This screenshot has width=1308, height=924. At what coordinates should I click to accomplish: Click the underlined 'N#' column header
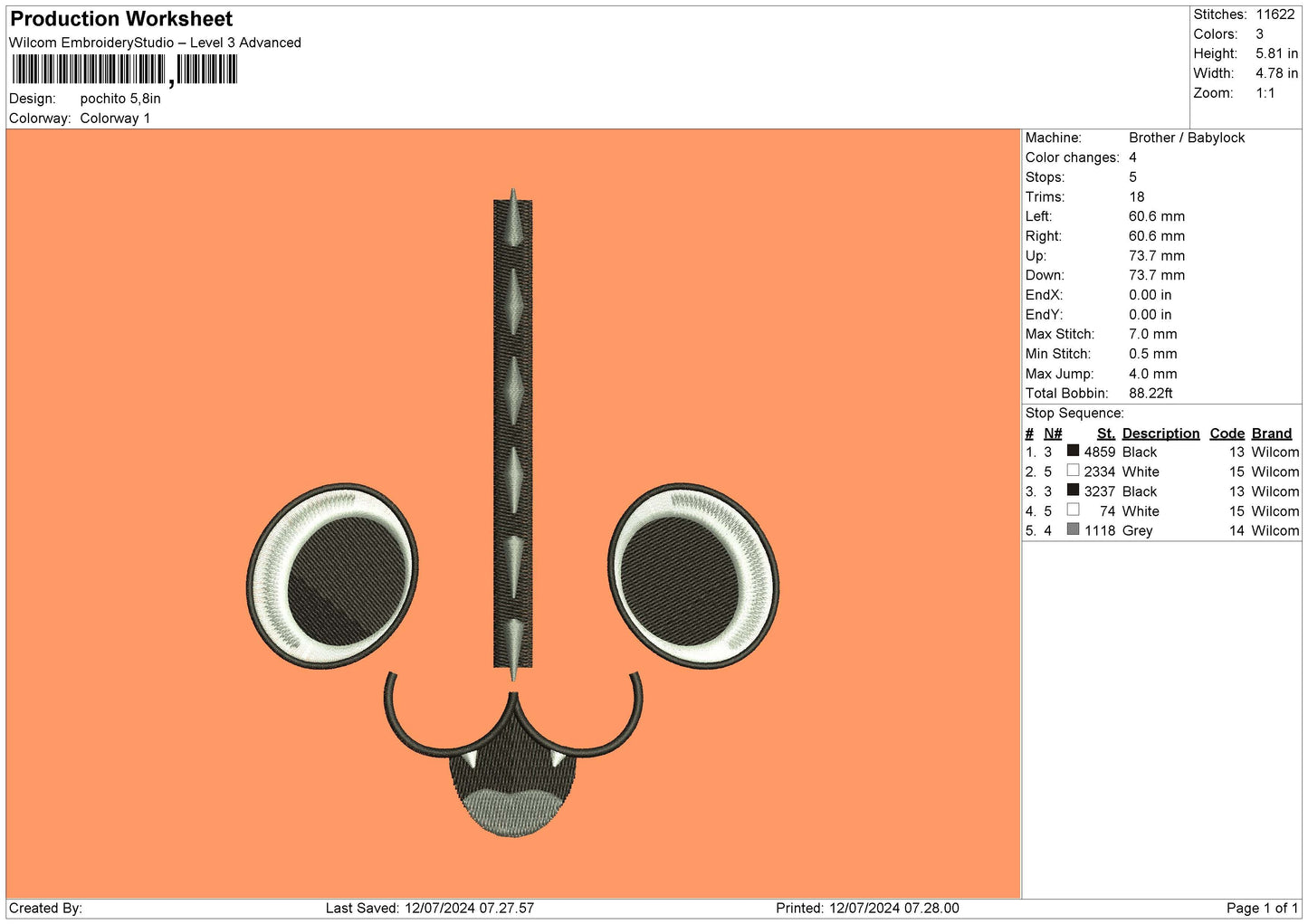1053,433
